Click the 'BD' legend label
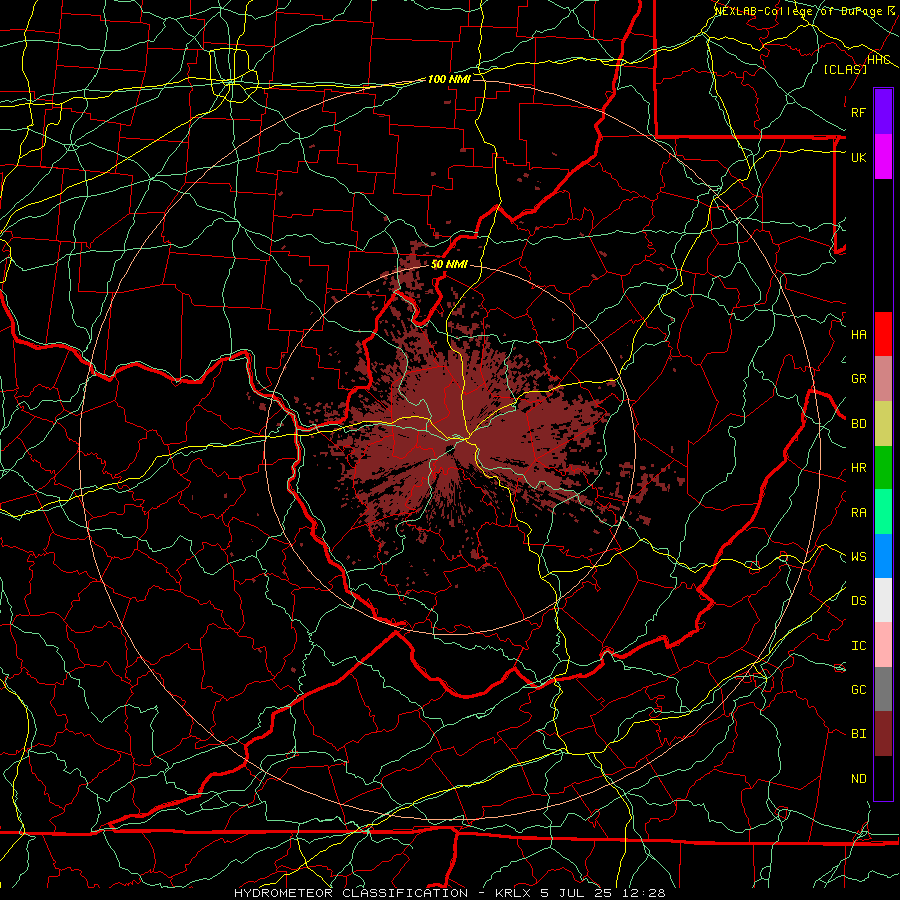 click(859, 424)
